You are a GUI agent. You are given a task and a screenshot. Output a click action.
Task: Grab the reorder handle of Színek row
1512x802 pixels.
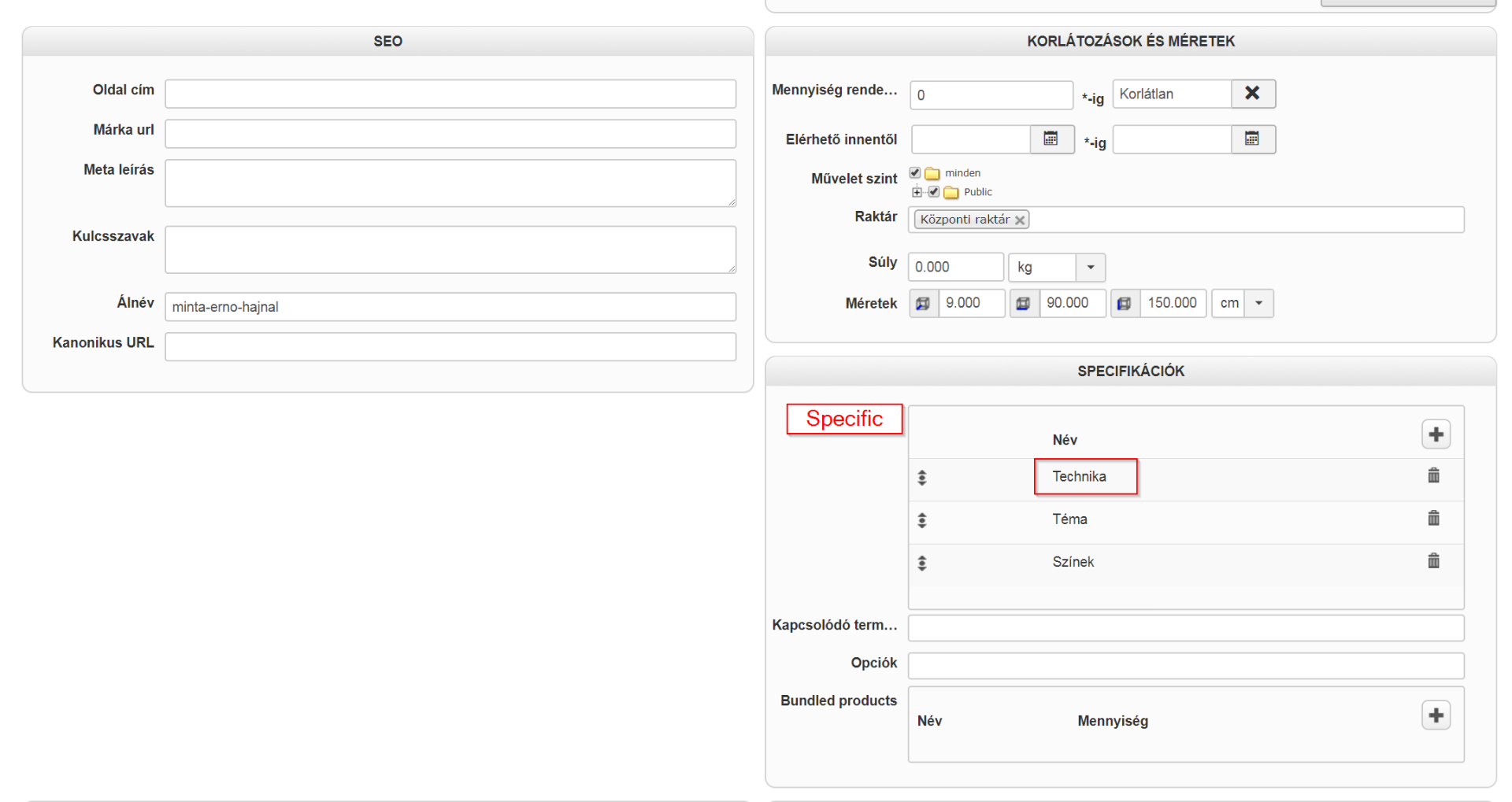coord(922,563)
